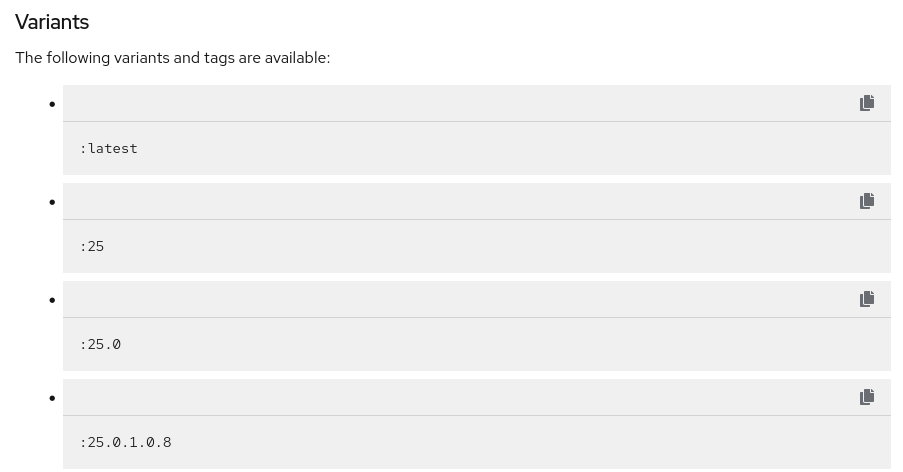
Task: Copy the :25.0 tag to clipboard
Action: (x=867, y=299)
